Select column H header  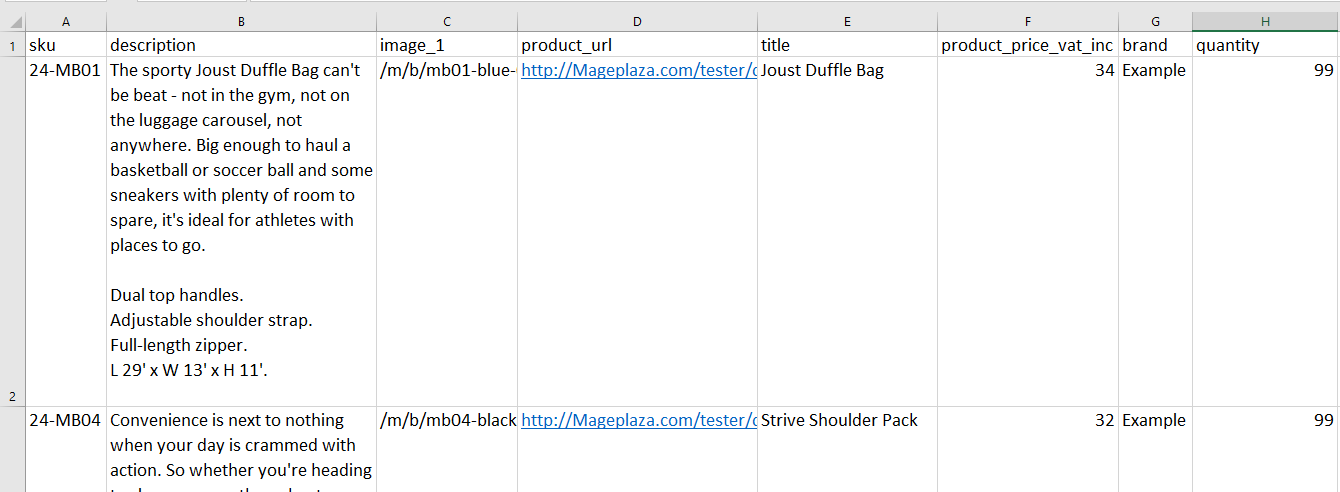[1266, 22]
